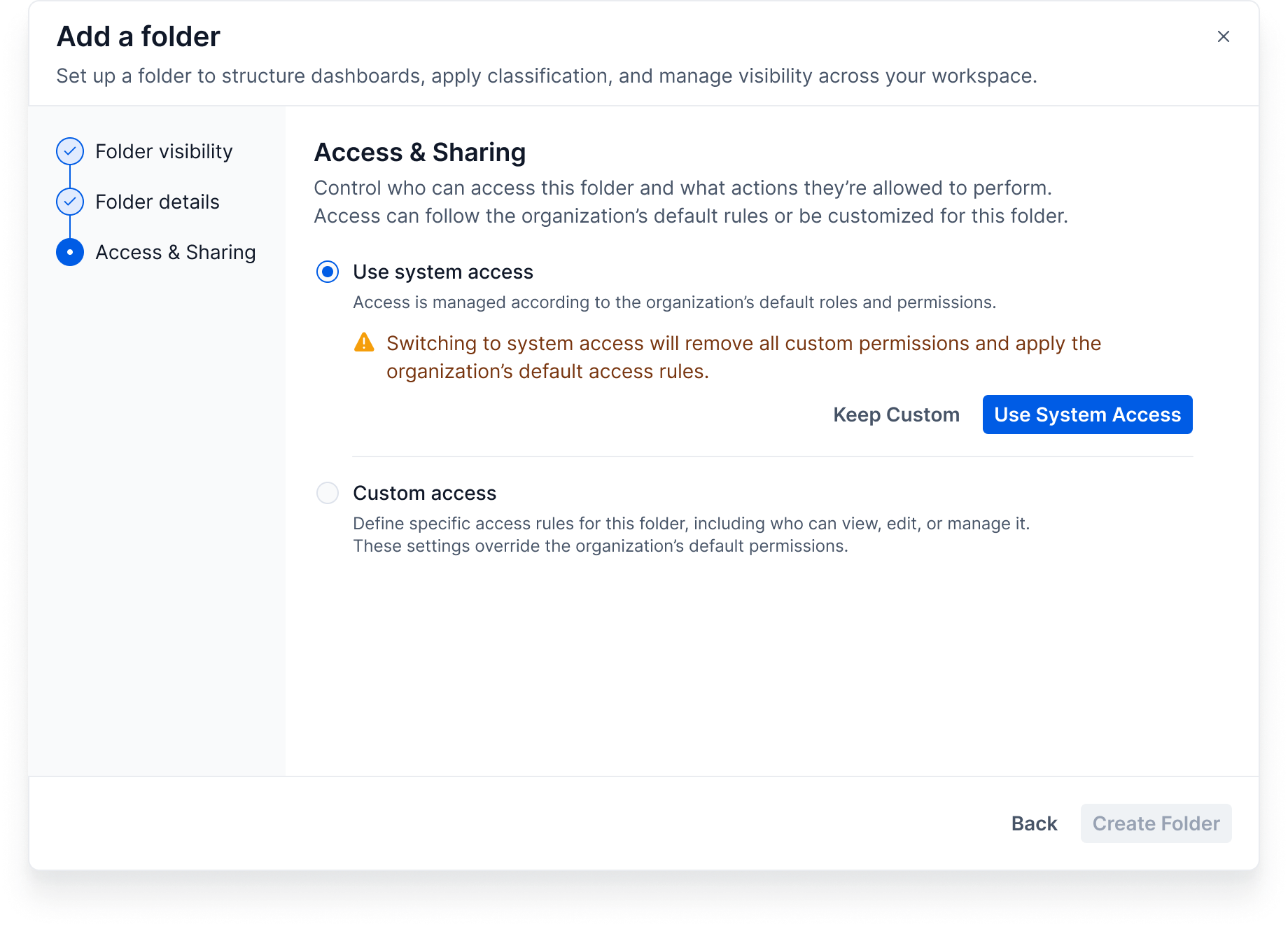This screenshot has width=1288, height=927.
Task: Go back using the Back button
Action: [1034, 823]
